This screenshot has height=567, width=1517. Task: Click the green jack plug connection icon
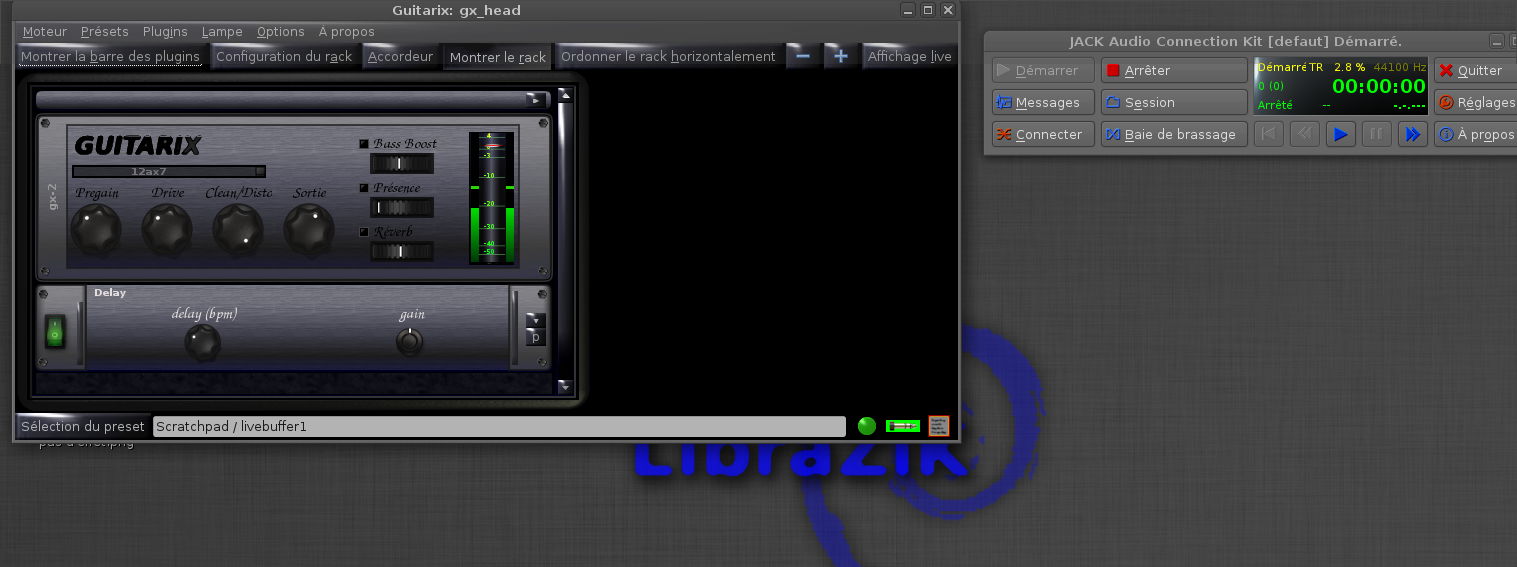pyautogui.click(x=902, y=426)
